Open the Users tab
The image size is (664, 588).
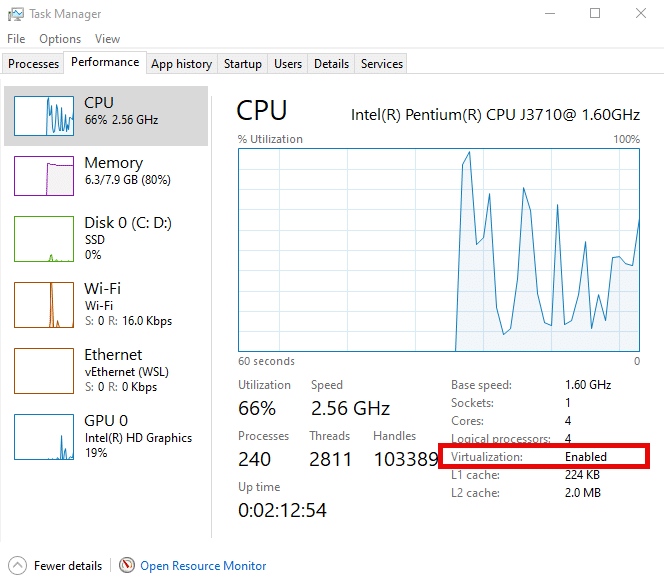tap(288, 64)
